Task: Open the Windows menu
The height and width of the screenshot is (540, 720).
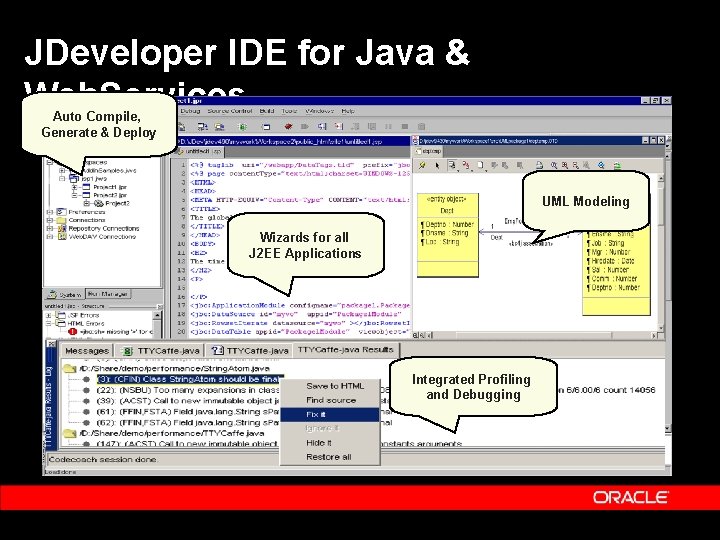Action: point(320,111)
